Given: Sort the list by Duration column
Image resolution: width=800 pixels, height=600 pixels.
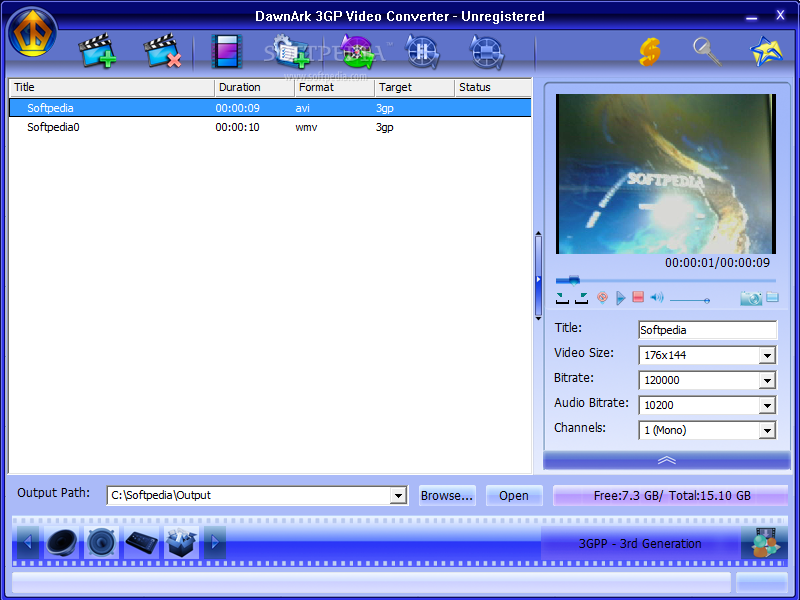Looking at the screenshot, I should click(255, 87).
